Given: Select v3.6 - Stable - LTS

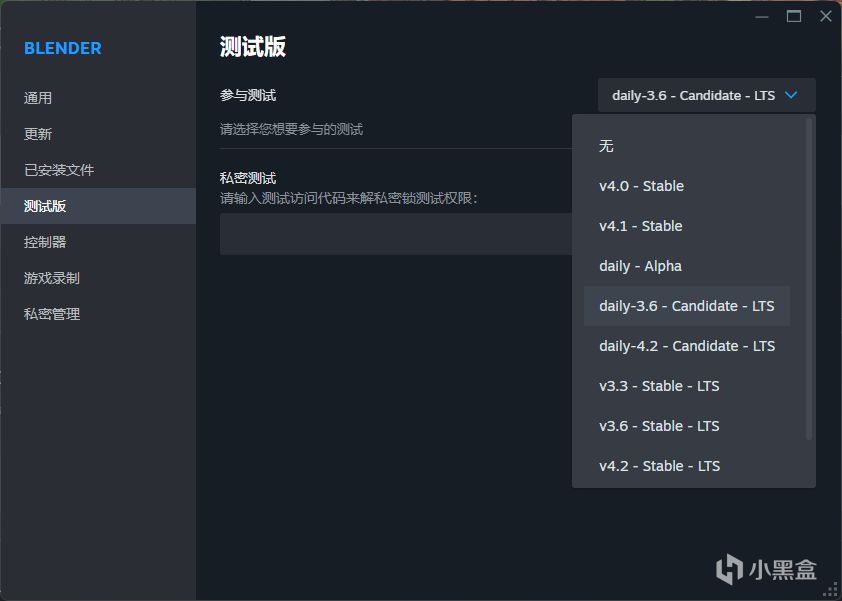Looking at the screenshot, I should [x=659, y=426].
